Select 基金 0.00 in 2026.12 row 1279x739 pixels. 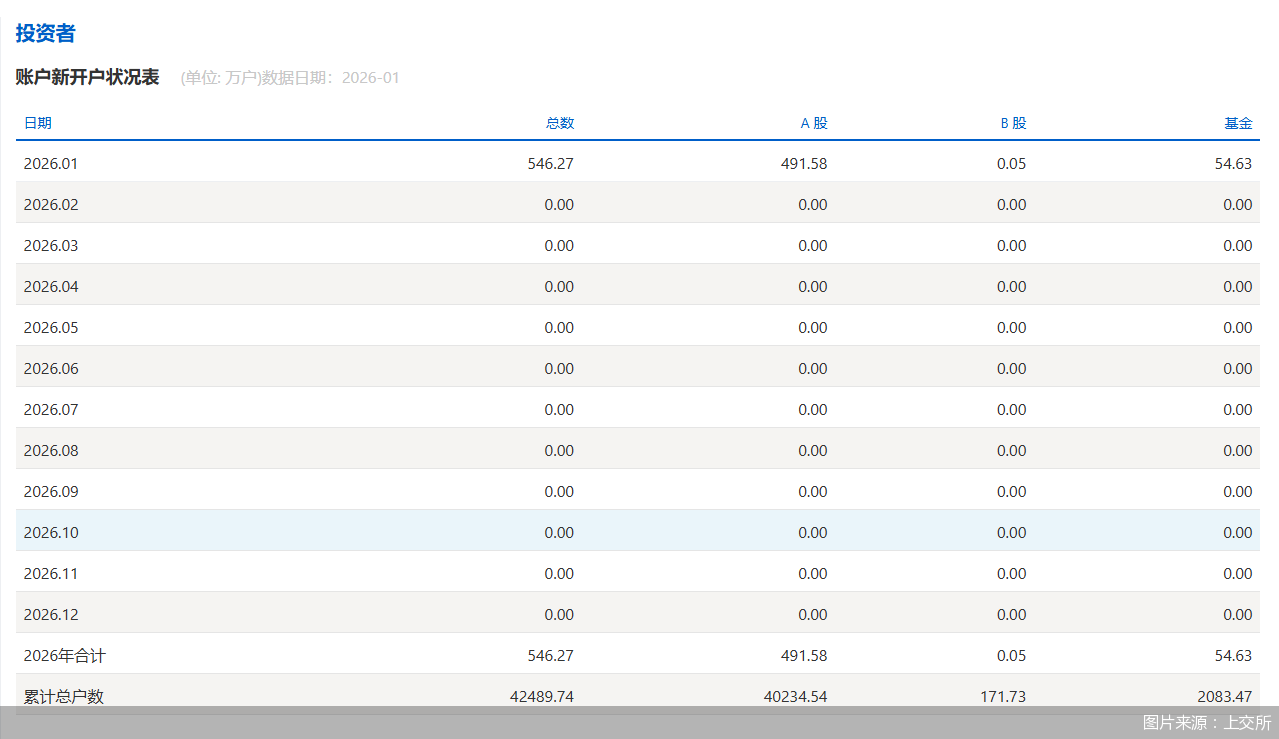coord(1238,614)
